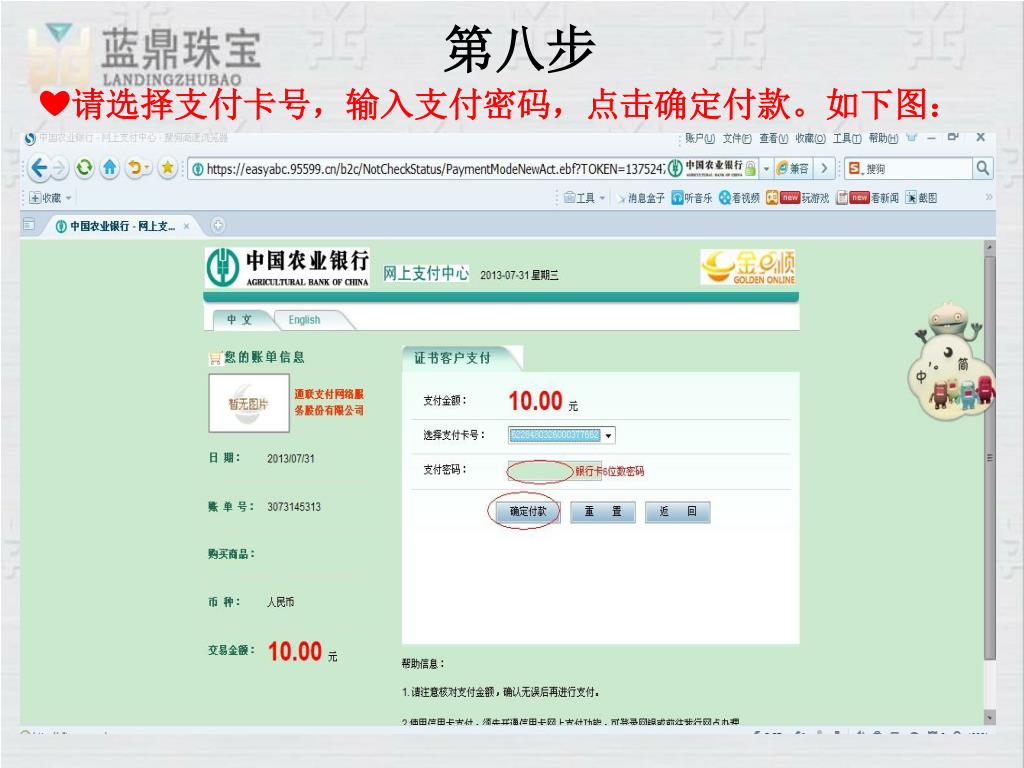Viewport: 1024px width, 768px height.
Task: Click the 人民币 currency value
Action: pyautogui.click(x=280, y=601)
